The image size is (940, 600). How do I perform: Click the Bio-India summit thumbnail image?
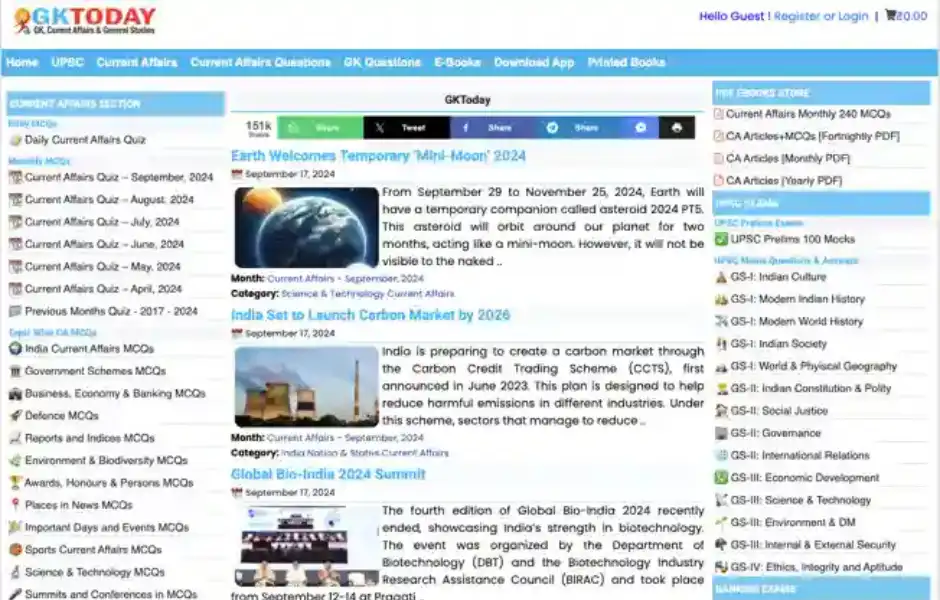coord(306,546)
